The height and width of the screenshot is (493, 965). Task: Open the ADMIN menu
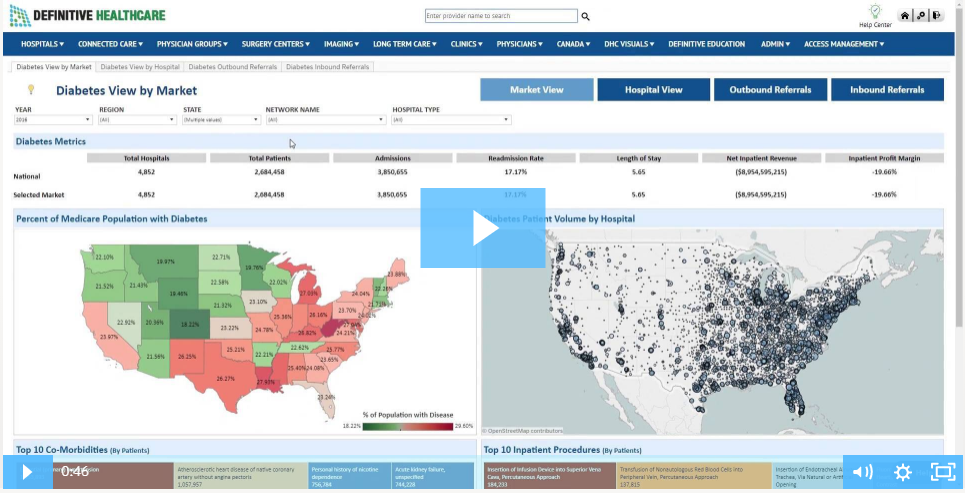[x=775, y=44]
